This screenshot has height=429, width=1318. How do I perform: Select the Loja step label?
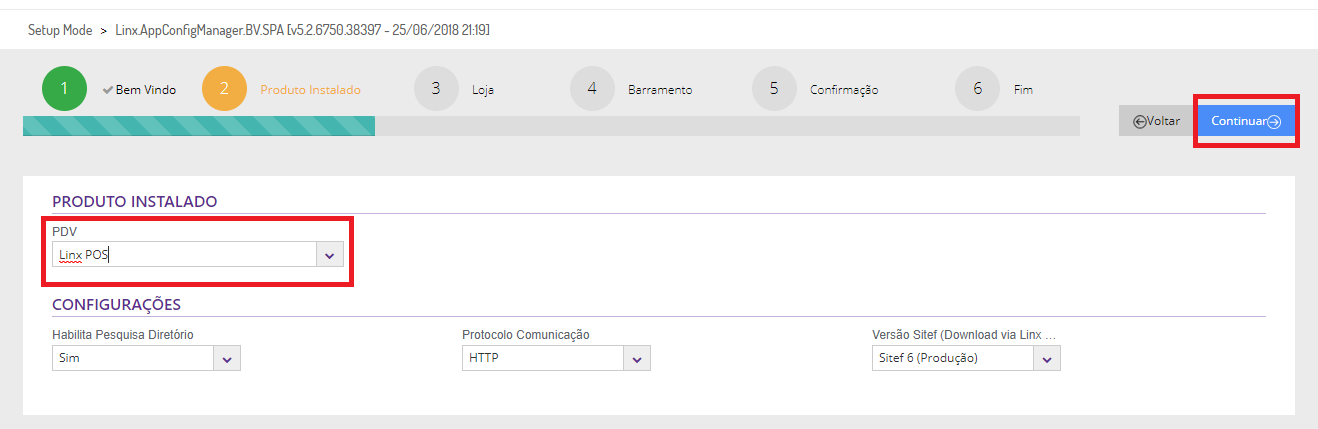tap(483, 90)
